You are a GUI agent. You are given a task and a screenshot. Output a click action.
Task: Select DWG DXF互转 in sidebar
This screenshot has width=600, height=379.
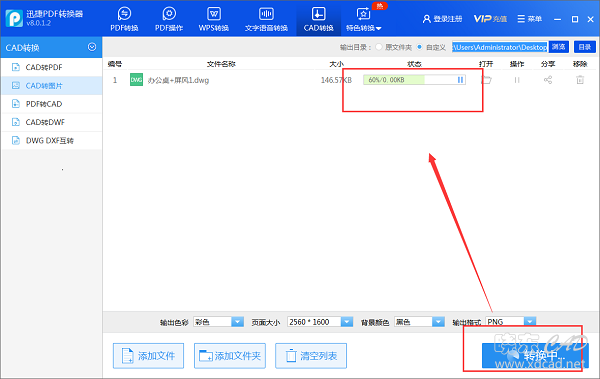point(51,141)
